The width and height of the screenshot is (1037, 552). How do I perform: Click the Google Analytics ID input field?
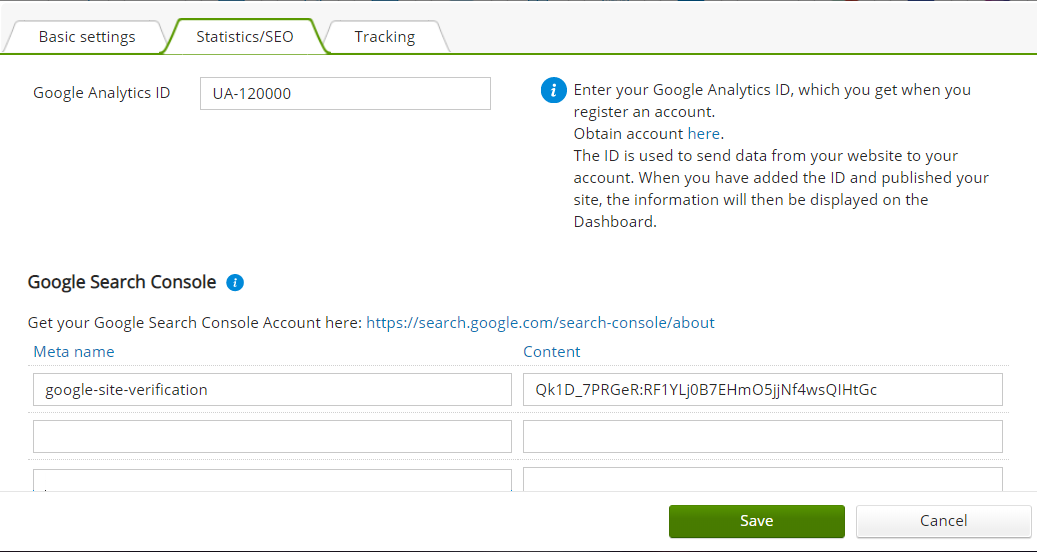(345, 93)
